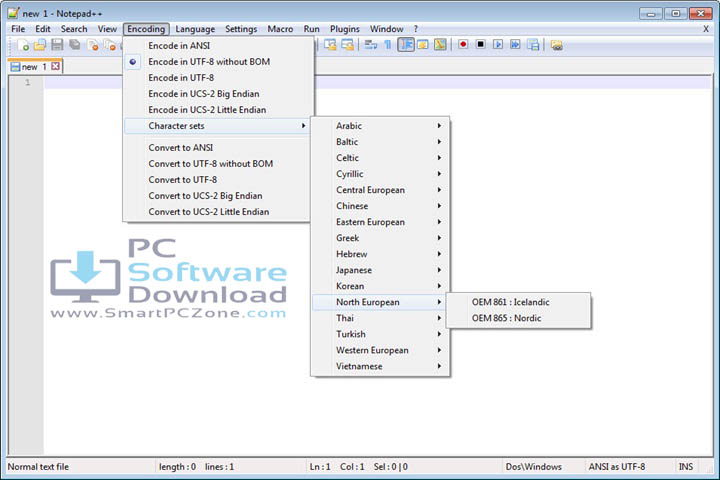Viewport: 720px width, 480px height.
Task: Choose Convert to ANSI
Action: point(217,147)
